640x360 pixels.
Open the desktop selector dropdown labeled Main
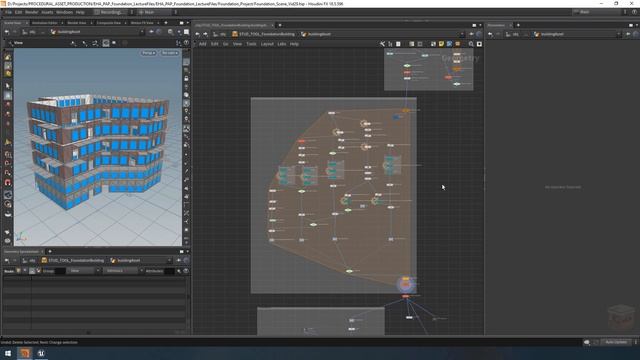(155, 12)
